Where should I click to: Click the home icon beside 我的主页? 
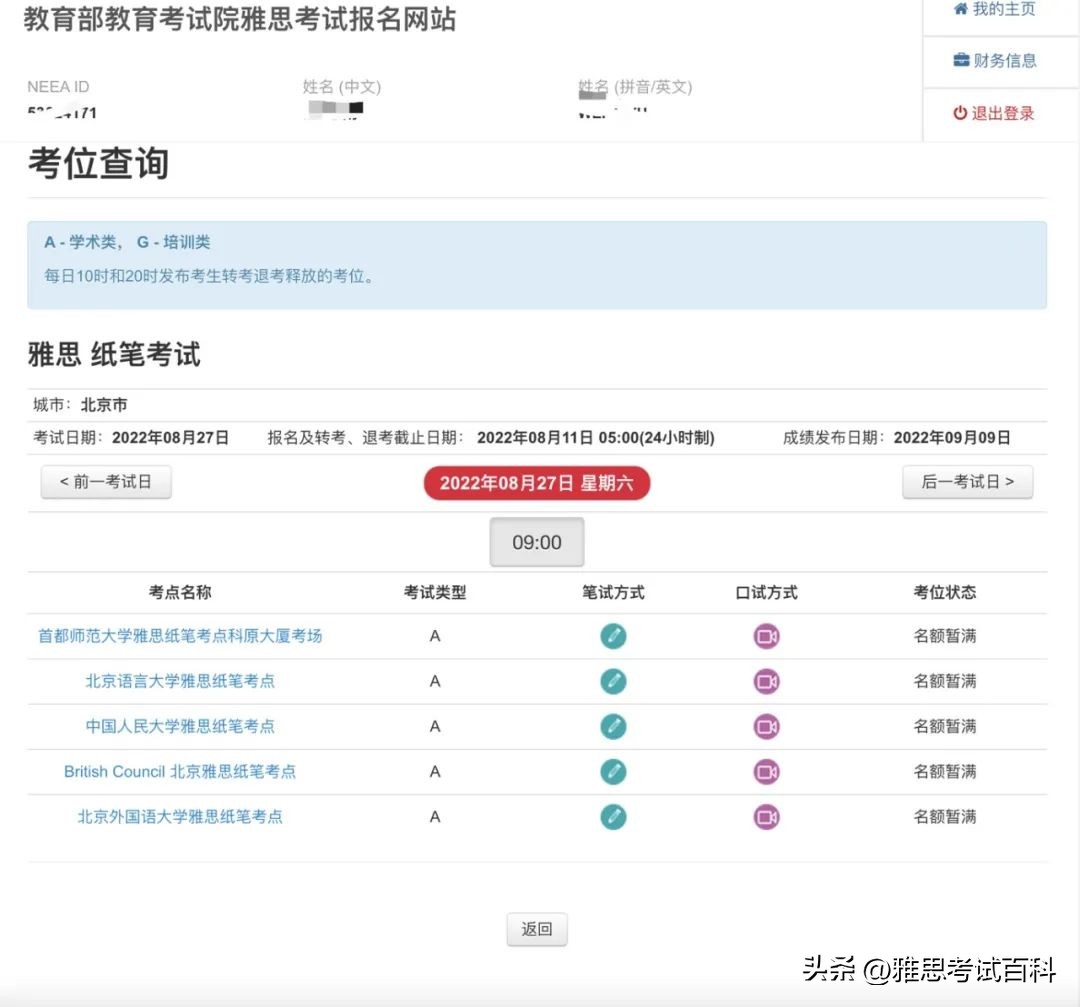point(960,8)
